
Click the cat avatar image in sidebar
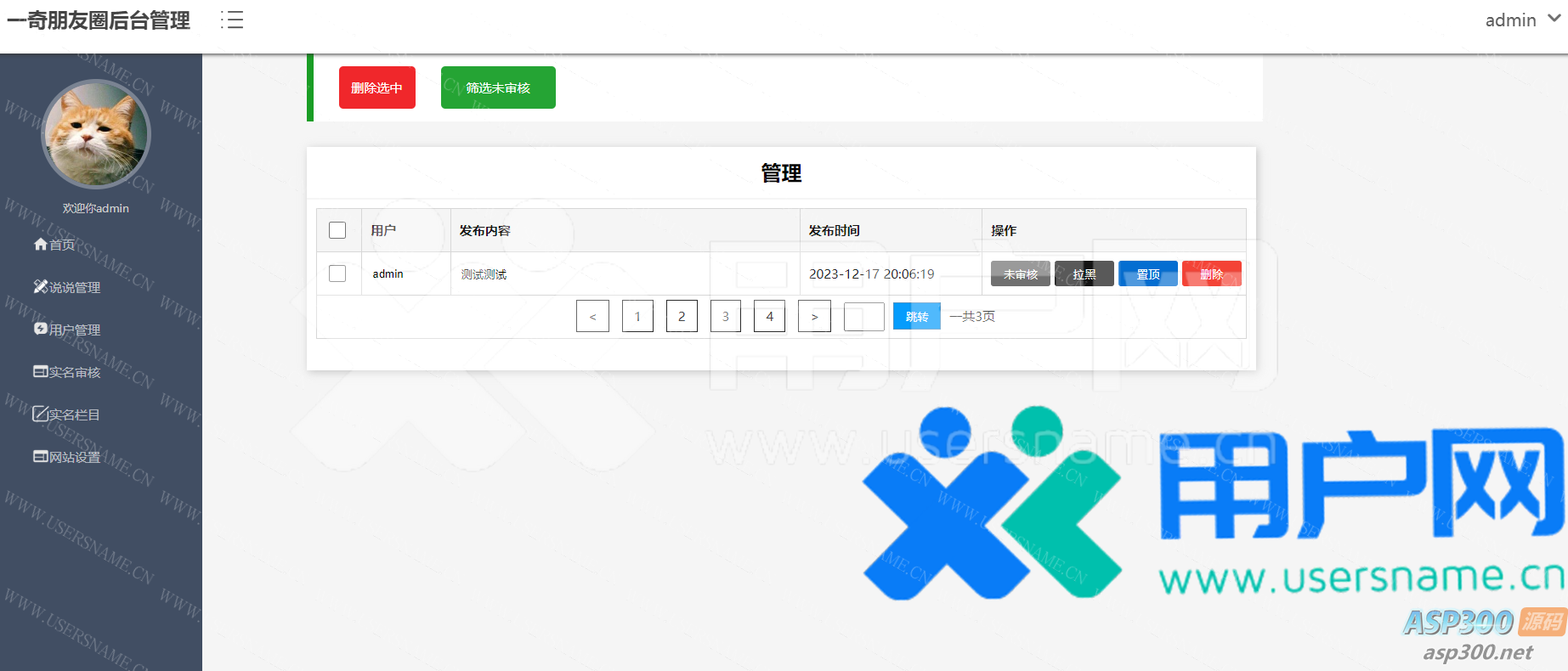[96, 134]
